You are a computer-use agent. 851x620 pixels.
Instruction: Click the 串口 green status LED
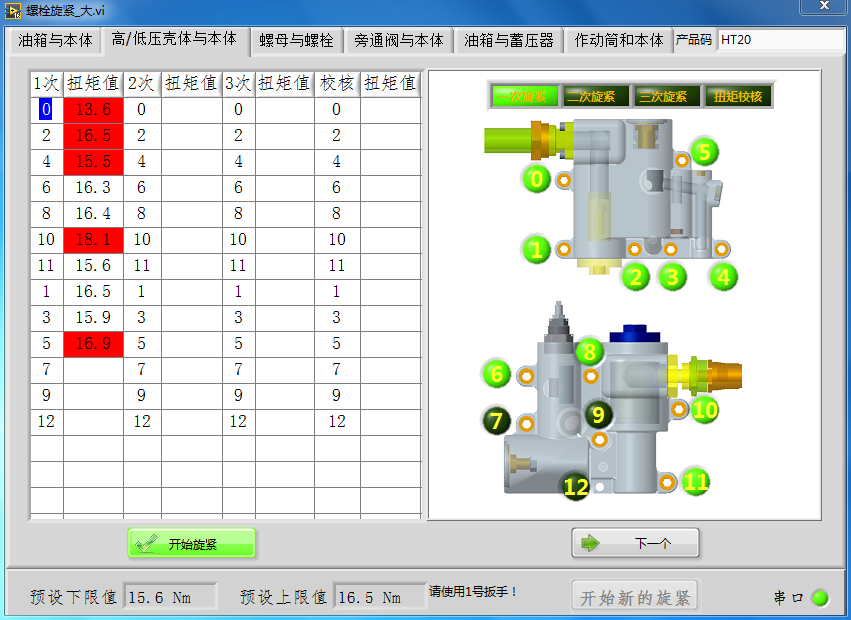point(820,598)
